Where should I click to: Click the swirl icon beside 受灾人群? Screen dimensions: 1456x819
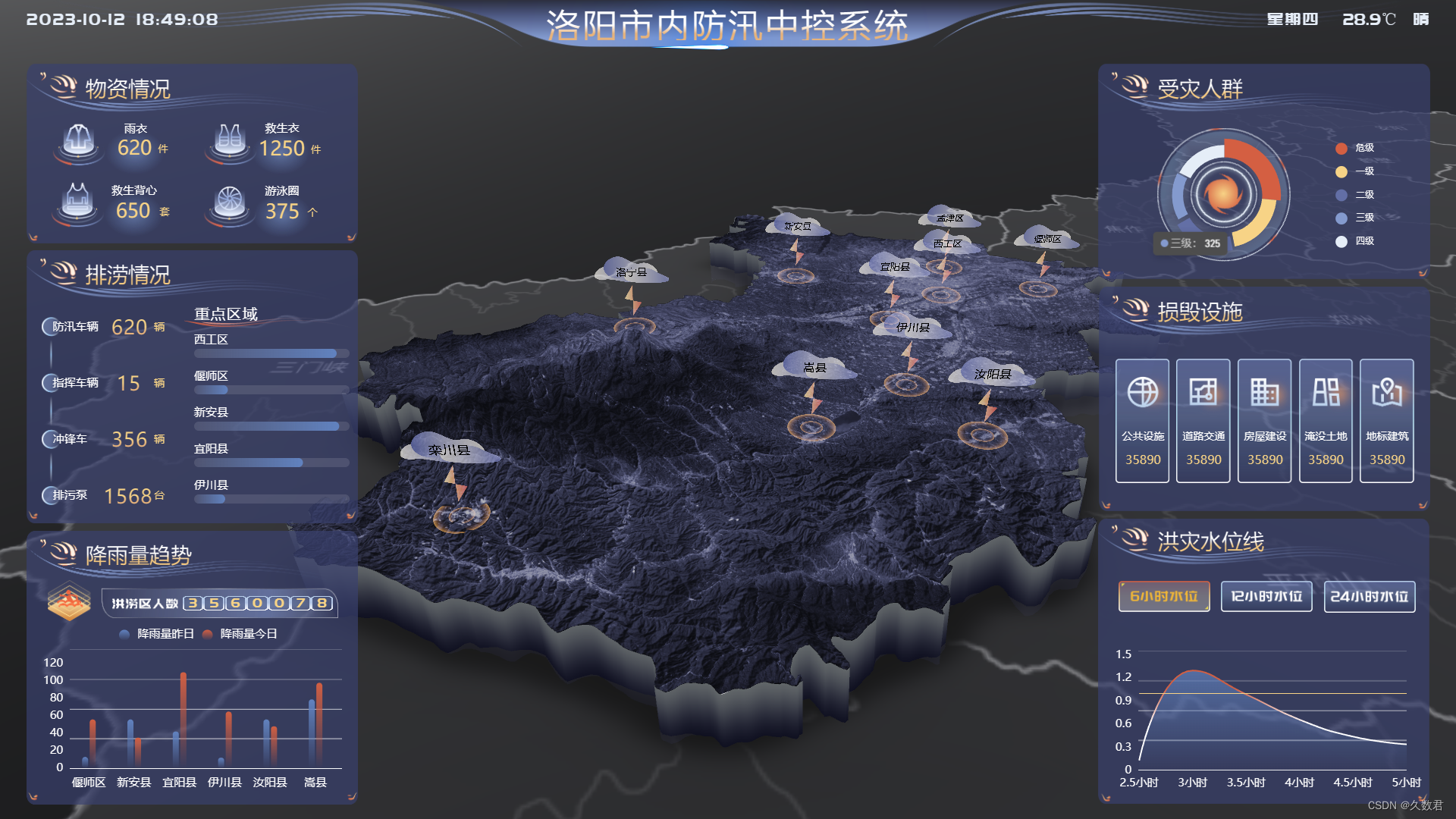pyautogui.click(x=1134, y=86)
